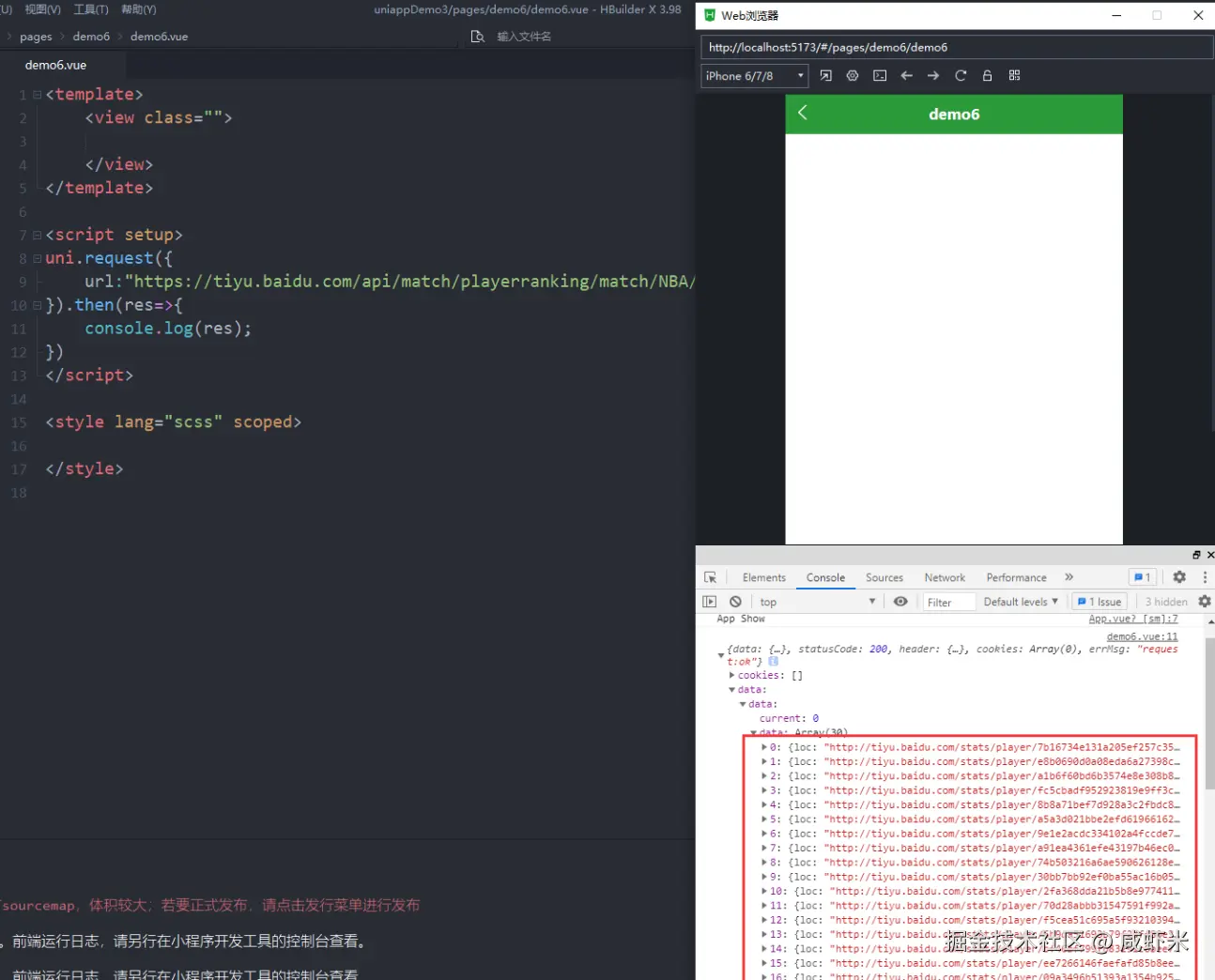
Task: Fold the template block at line 1
Action: 37,95
